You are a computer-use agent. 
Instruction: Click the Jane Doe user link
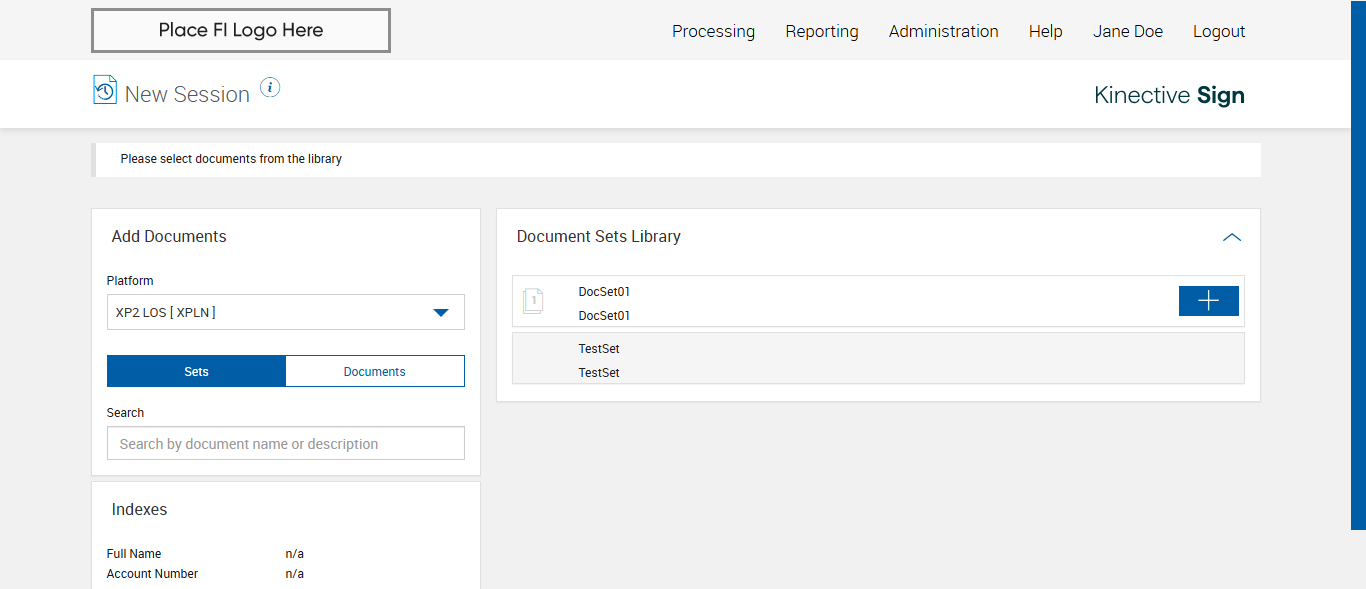click(x=1127, y=31)
